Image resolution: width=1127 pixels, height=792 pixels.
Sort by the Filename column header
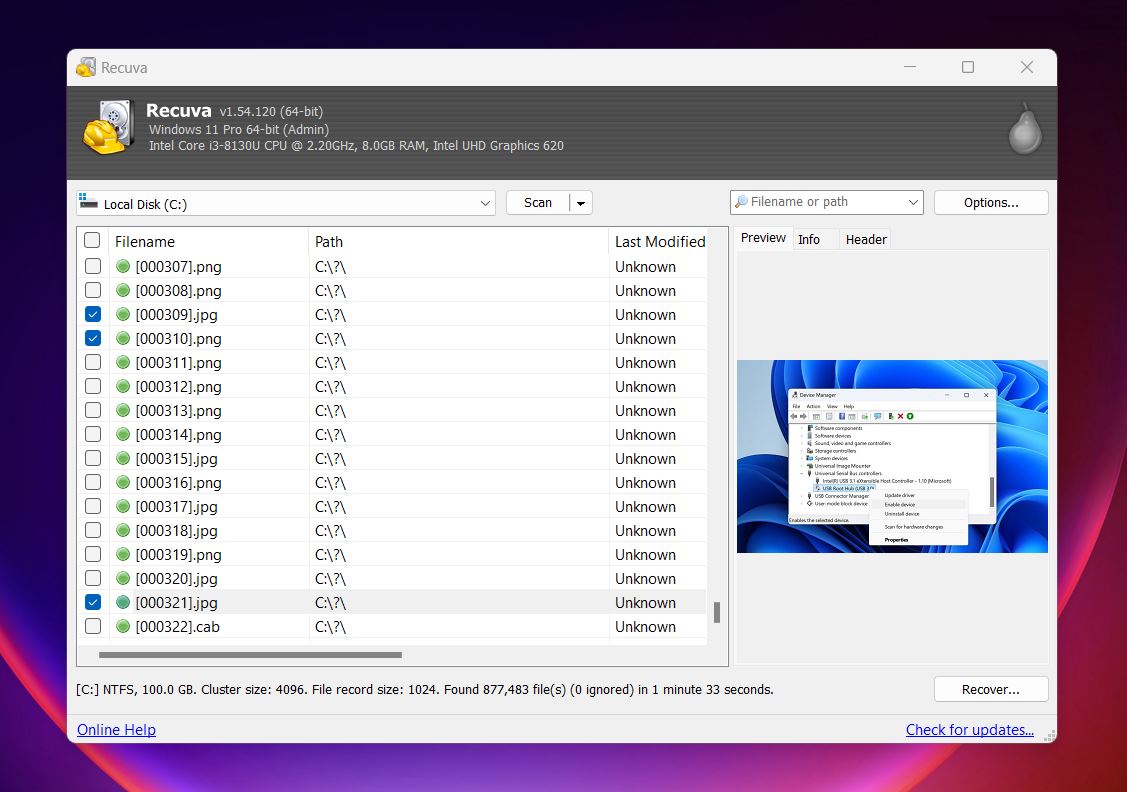[209, 241]
